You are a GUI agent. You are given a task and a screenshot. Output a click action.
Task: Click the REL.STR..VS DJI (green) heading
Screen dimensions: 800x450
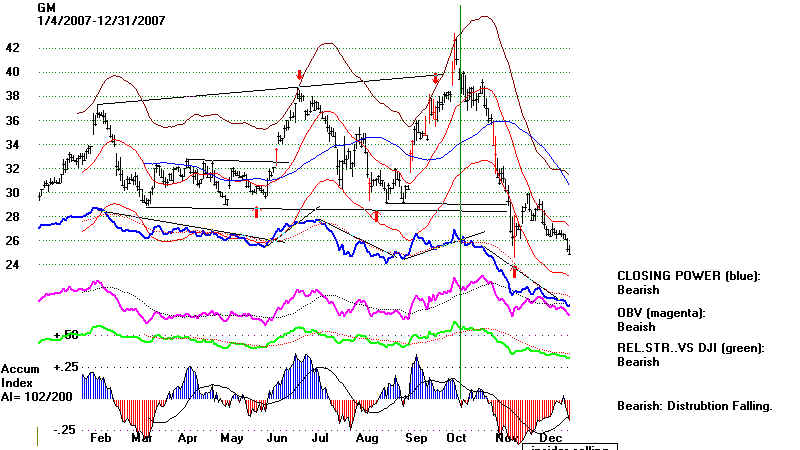click(691, 348)
